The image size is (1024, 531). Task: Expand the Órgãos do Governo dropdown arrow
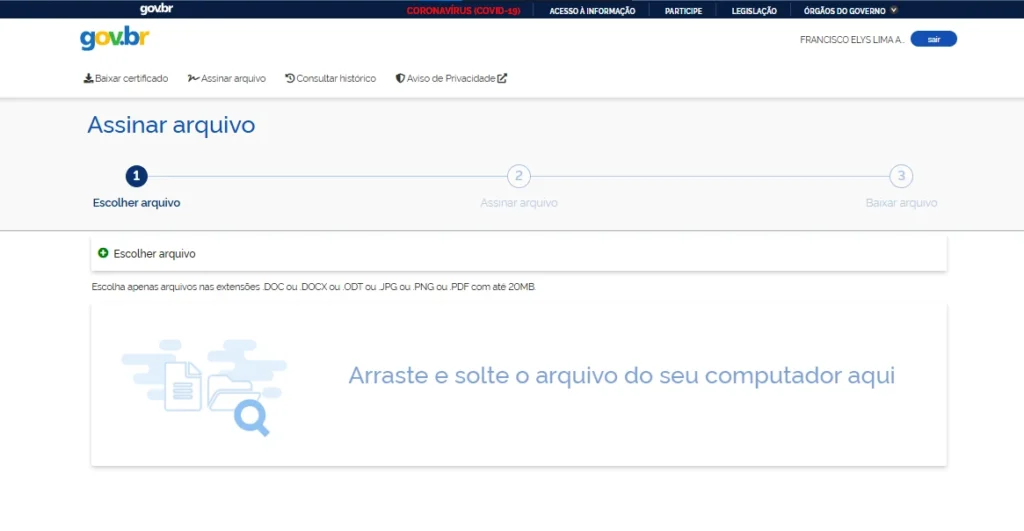coord(894,10)
